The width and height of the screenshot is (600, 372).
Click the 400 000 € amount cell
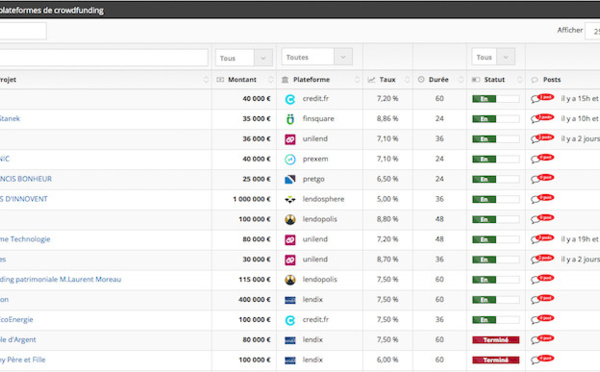(x=254, y=300)
